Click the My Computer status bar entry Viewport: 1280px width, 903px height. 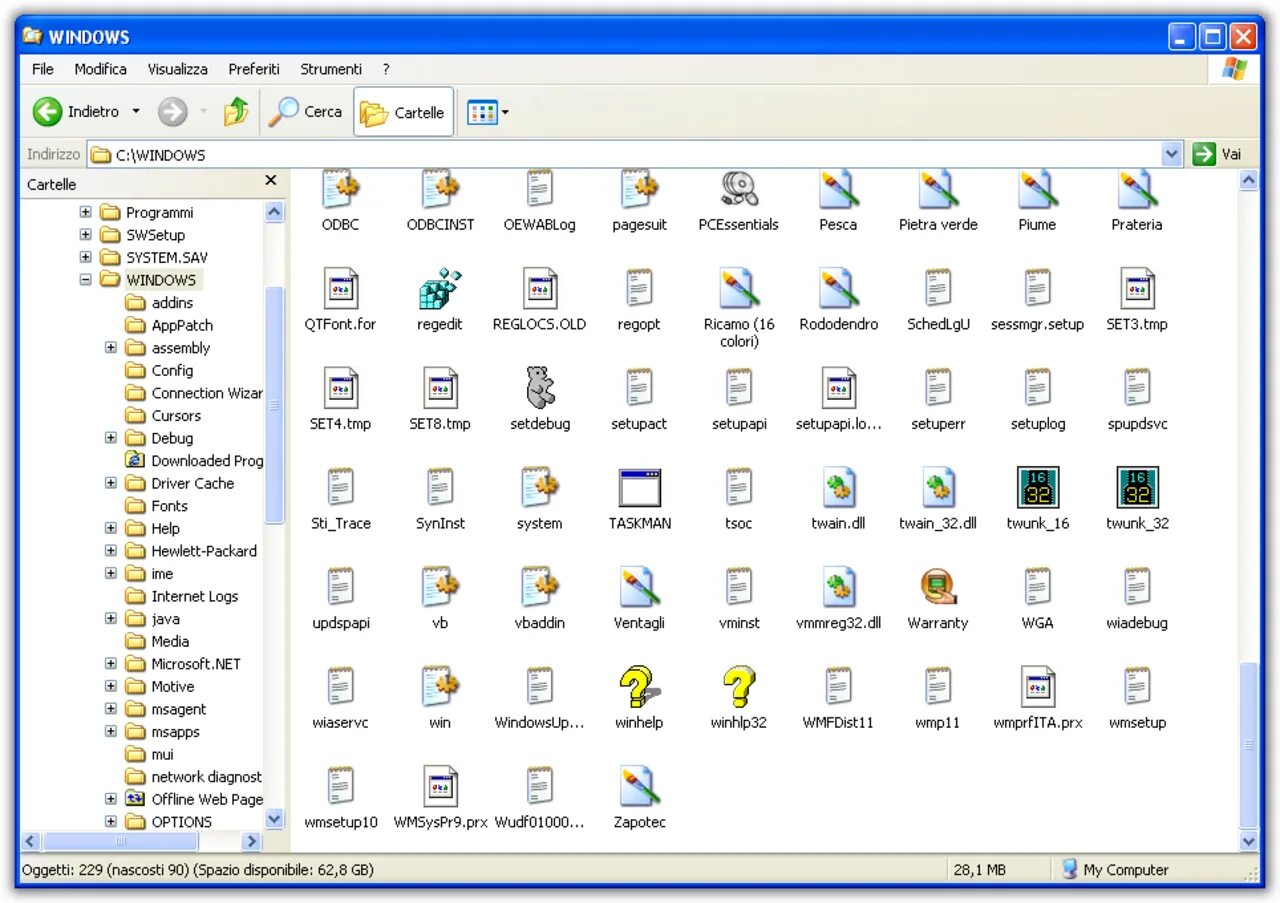pyautogui.click(x=1115, y=870)
